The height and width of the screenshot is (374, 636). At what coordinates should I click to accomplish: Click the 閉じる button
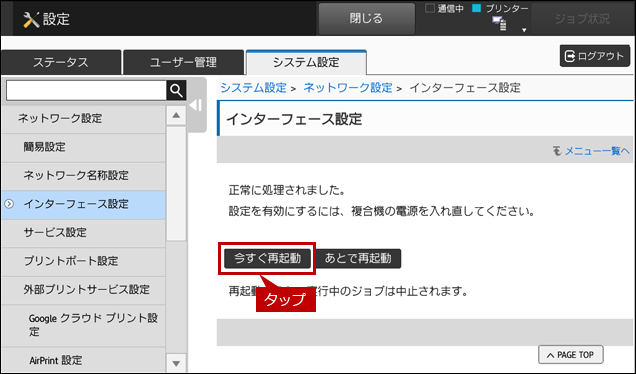tap(366, 19)
